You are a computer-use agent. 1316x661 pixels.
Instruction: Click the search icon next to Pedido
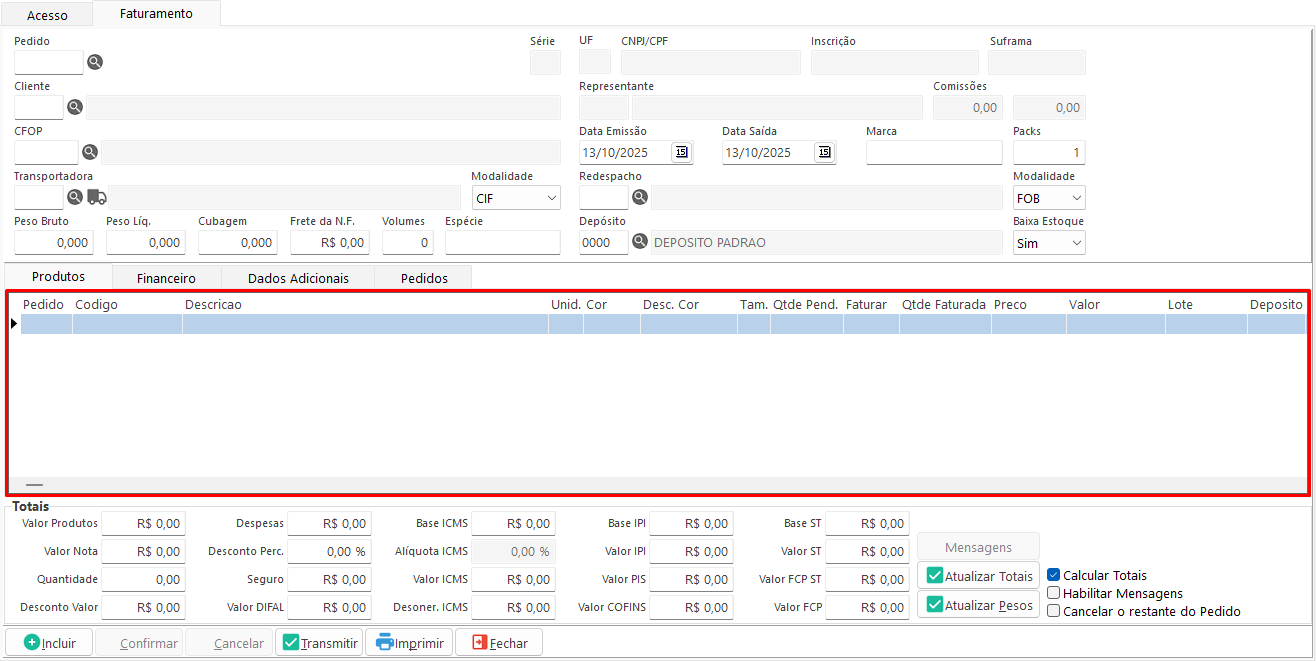click(95, 62)
